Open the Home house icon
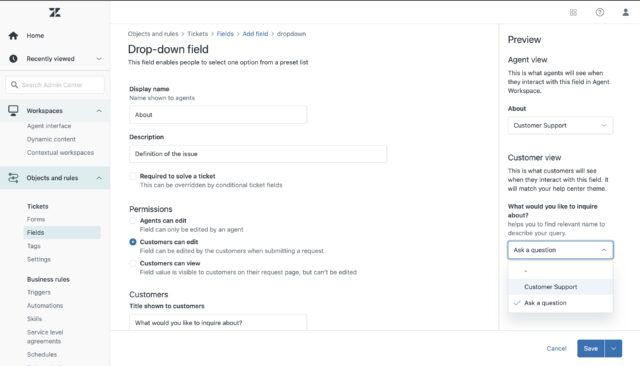Screen dimensions: 640x366 pos(13,35)
